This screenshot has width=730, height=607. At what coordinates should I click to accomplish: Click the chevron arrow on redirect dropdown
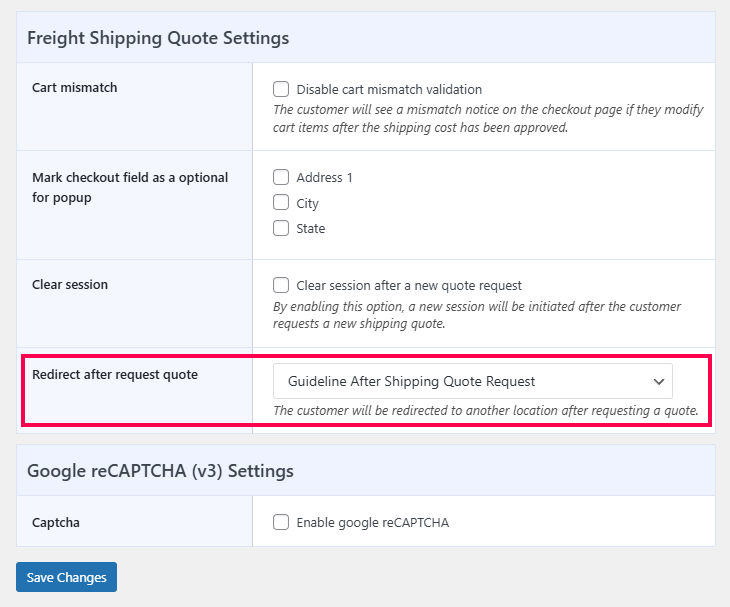click(658, 382)
